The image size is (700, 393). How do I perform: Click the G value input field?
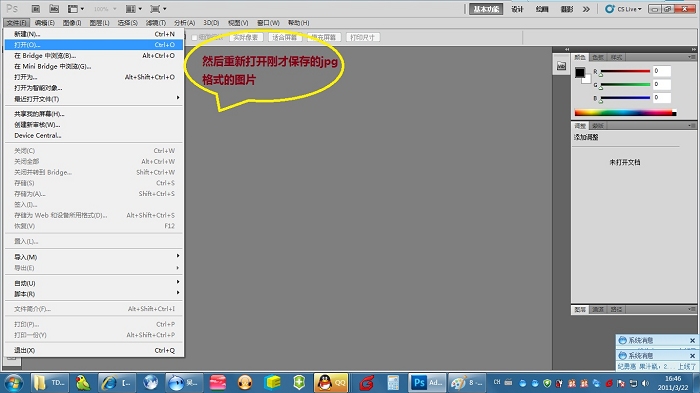pyautogui.click(x=662, y=84)
